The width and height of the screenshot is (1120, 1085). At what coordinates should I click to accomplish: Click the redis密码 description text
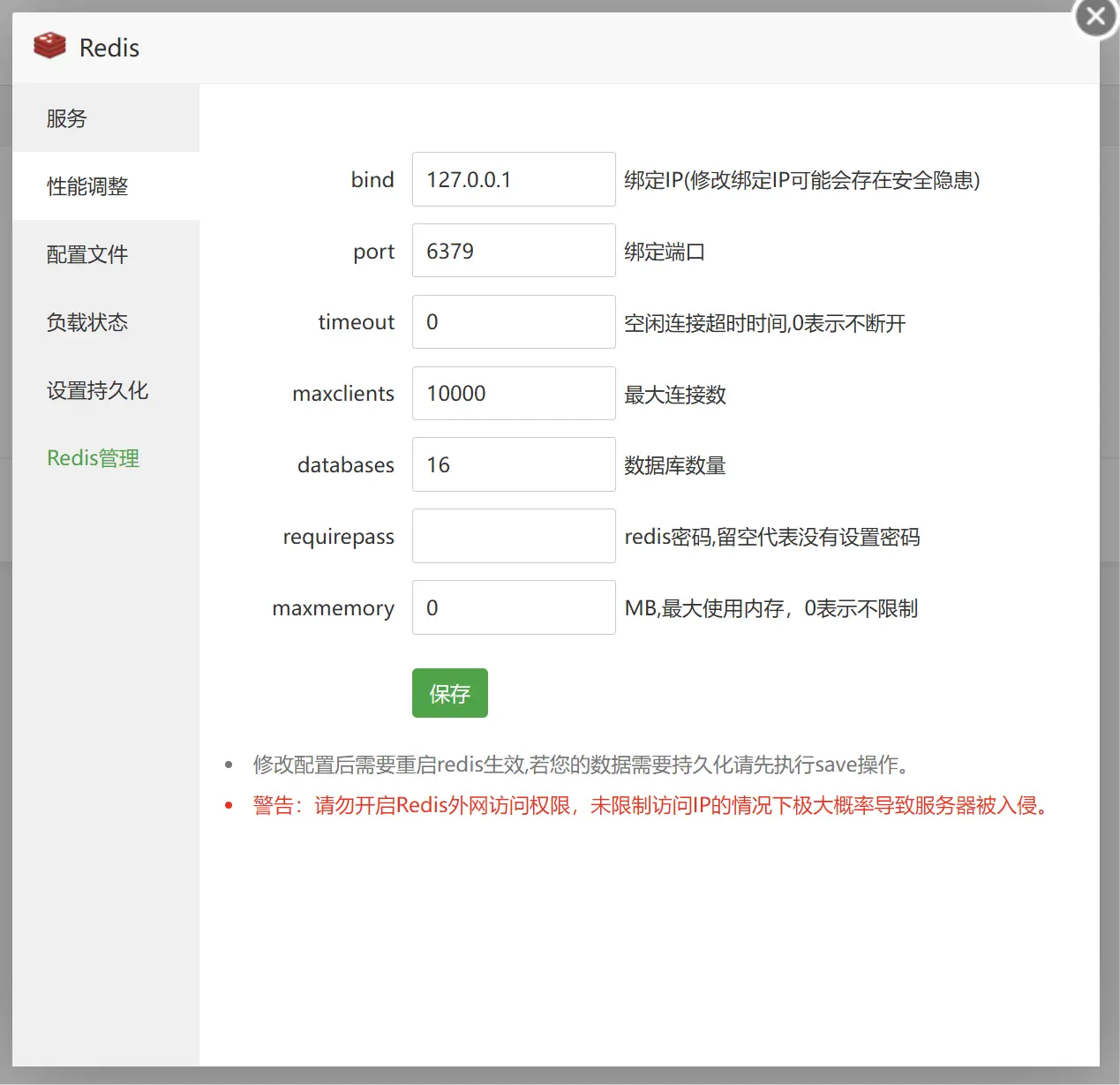click(772, 537)
